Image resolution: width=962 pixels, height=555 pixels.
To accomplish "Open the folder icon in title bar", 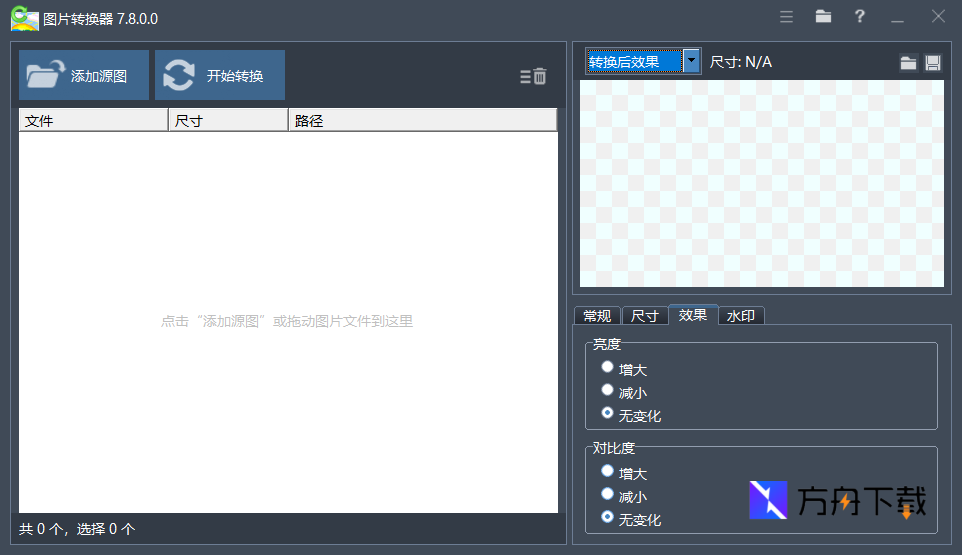I will [x=823, y=17].
